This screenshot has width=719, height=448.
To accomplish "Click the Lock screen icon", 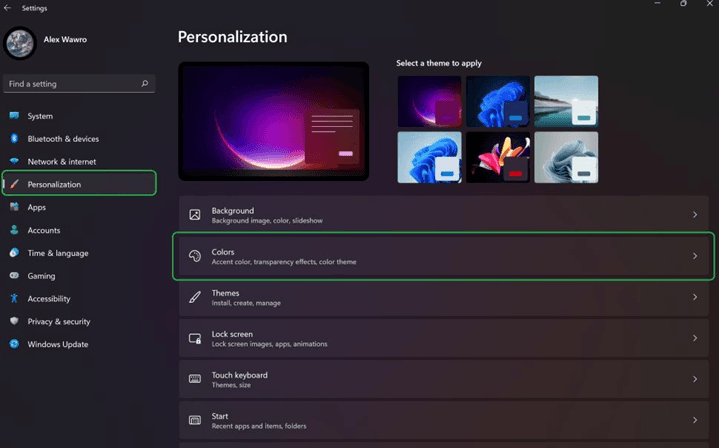I will (x=195, y=338).
